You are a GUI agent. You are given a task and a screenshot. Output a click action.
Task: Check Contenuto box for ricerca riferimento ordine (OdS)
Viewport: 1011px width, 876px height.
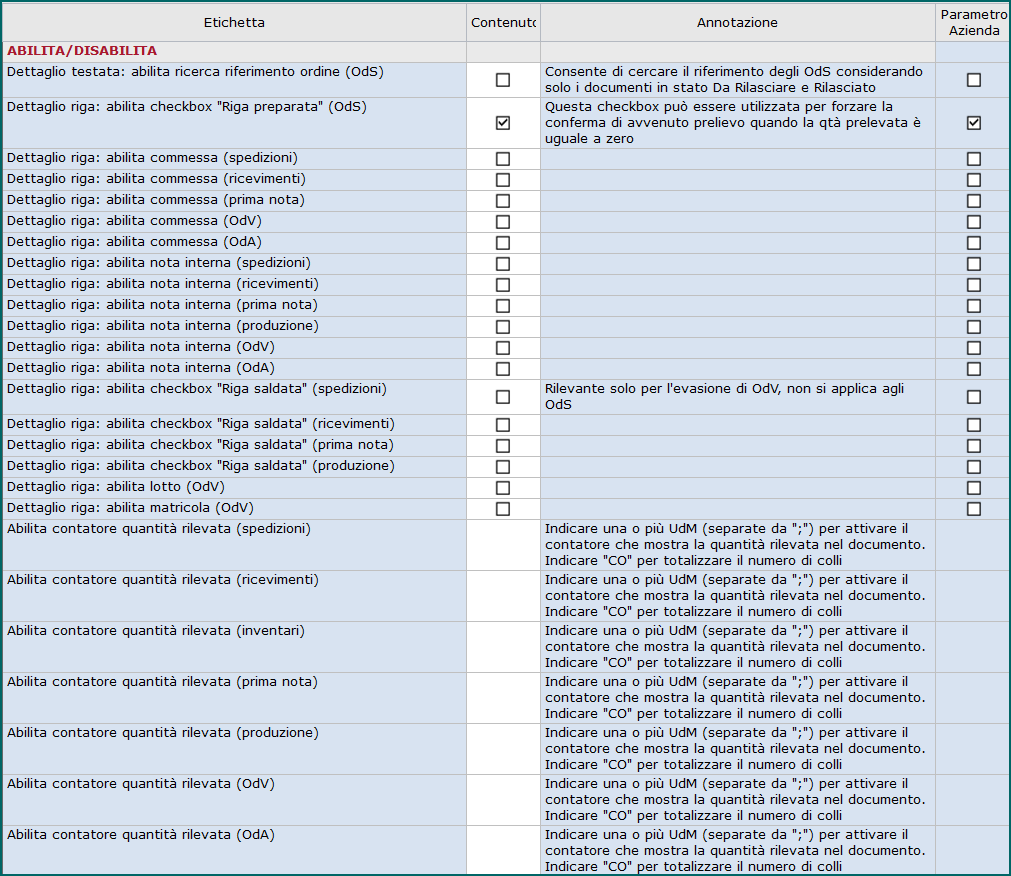[x=503, y=80]
